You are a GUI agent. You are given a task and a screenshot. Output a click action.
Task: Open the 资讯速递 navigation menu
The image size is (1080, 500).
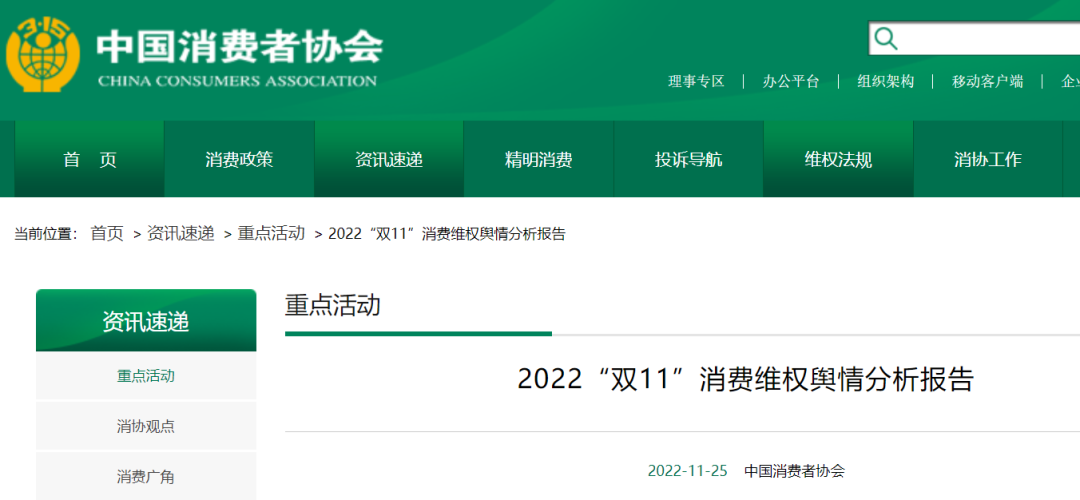(389, 160)
